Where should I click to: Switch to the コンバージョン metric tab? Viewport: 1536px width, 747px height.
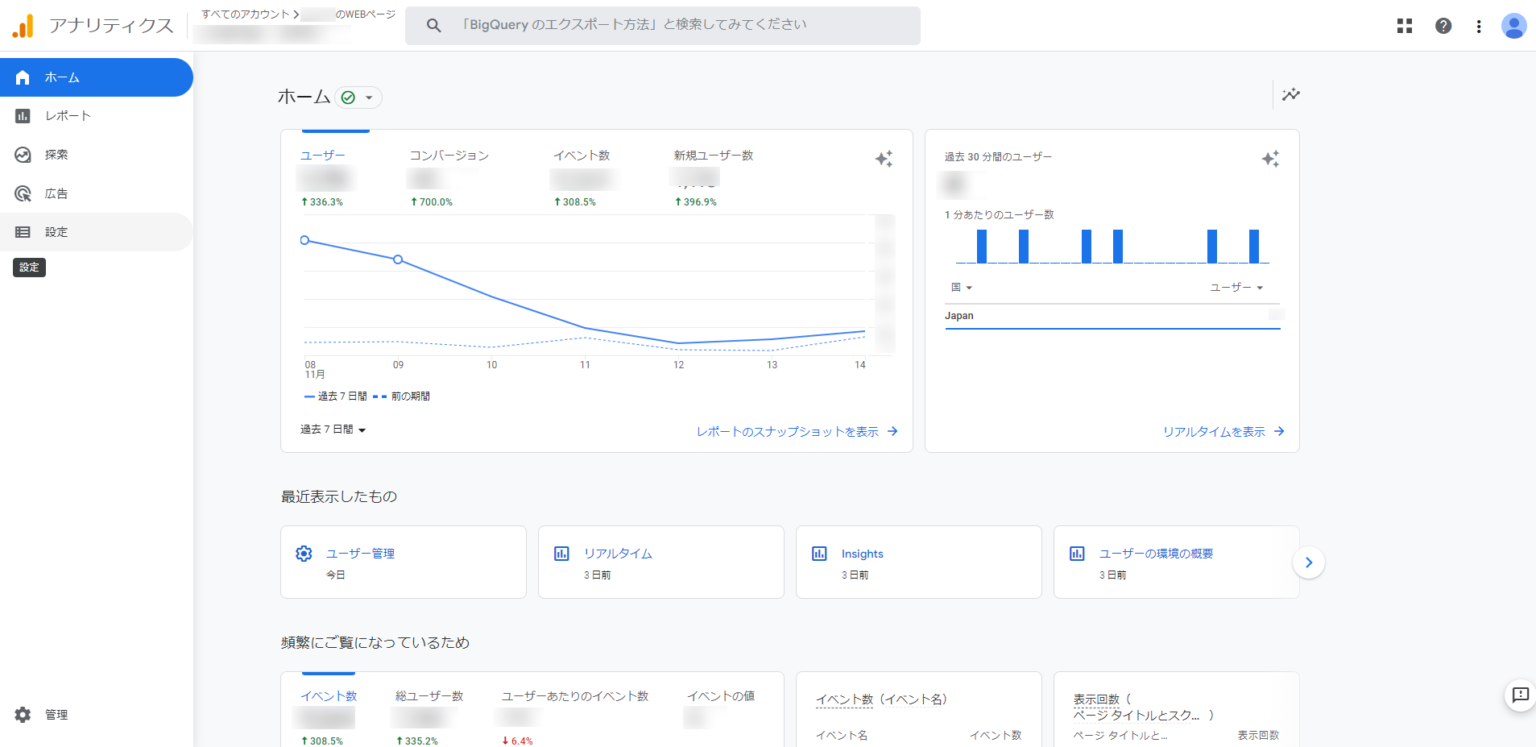(451, 155)
